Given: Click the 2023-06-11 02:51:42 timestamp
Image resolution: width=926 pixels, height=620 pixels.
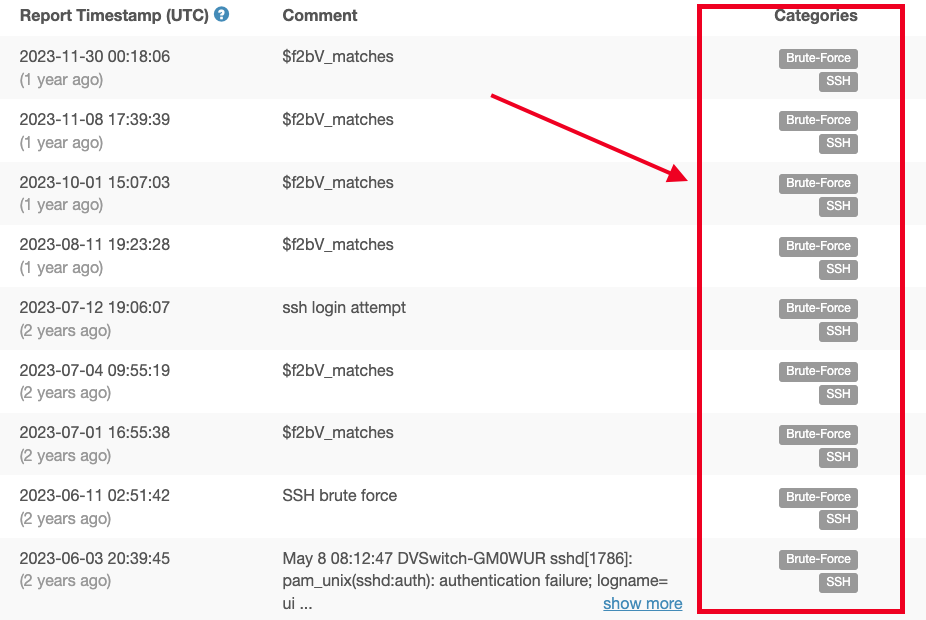Looking at the screenshot, I should tap(94, 495).
